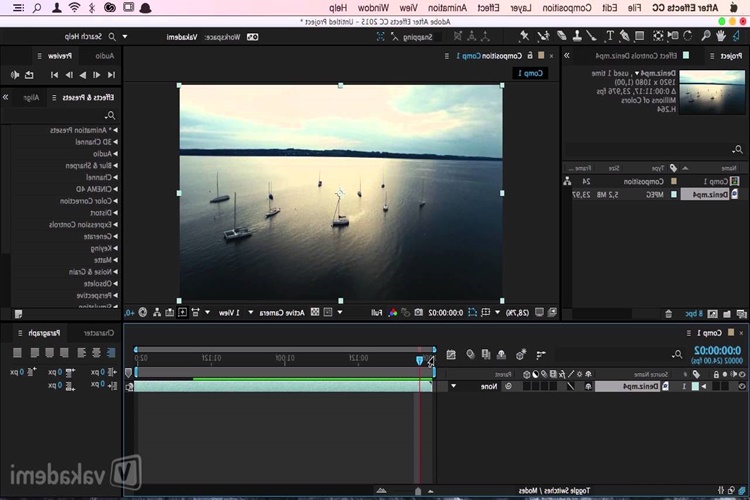Create a new folder in Project panel
Screen dimensions: 750x500
[x=727, y=314]
